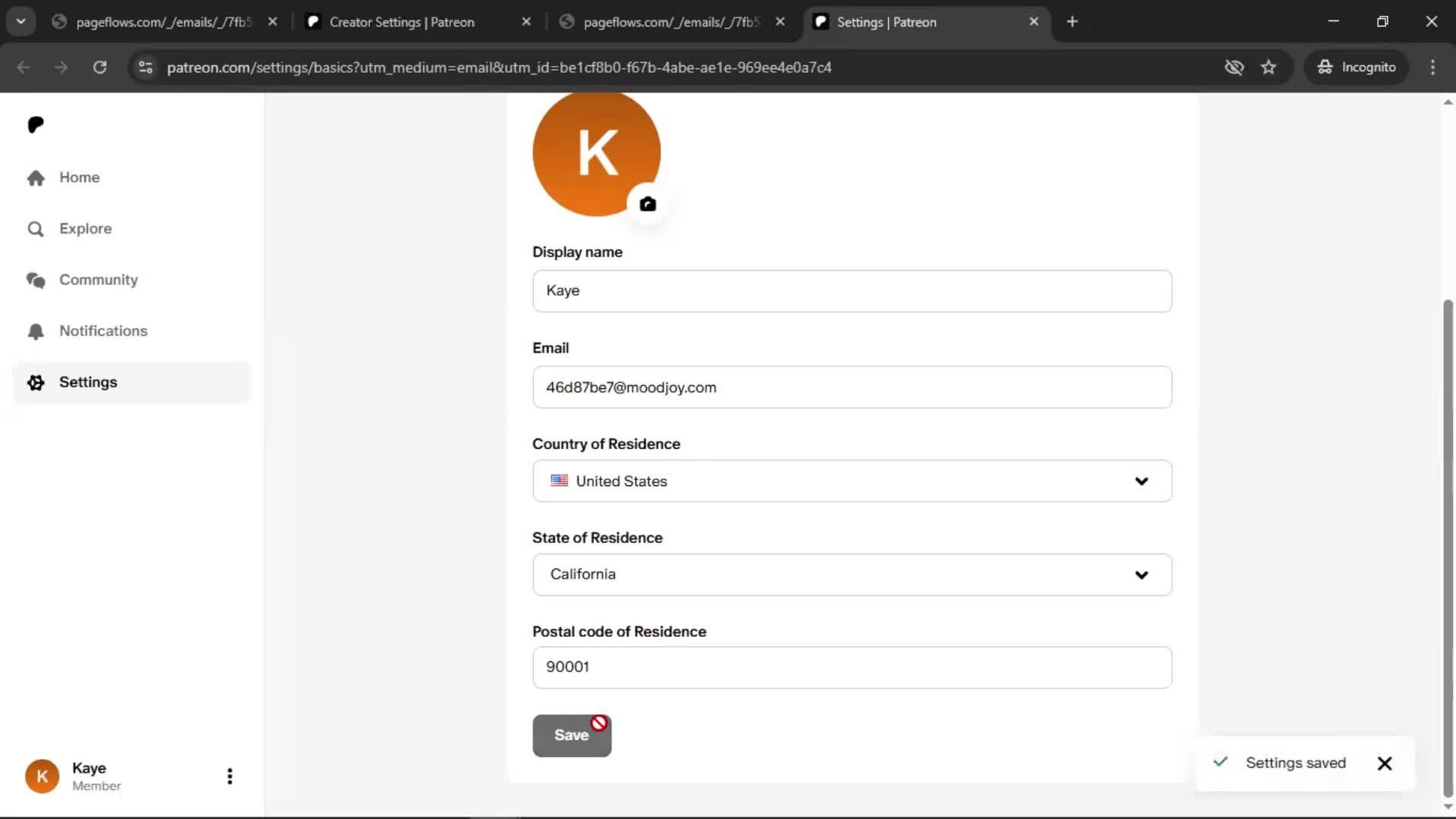Click the Kaye Member avatar in sidebar
1456x819 pixels.
coord(42,777)
